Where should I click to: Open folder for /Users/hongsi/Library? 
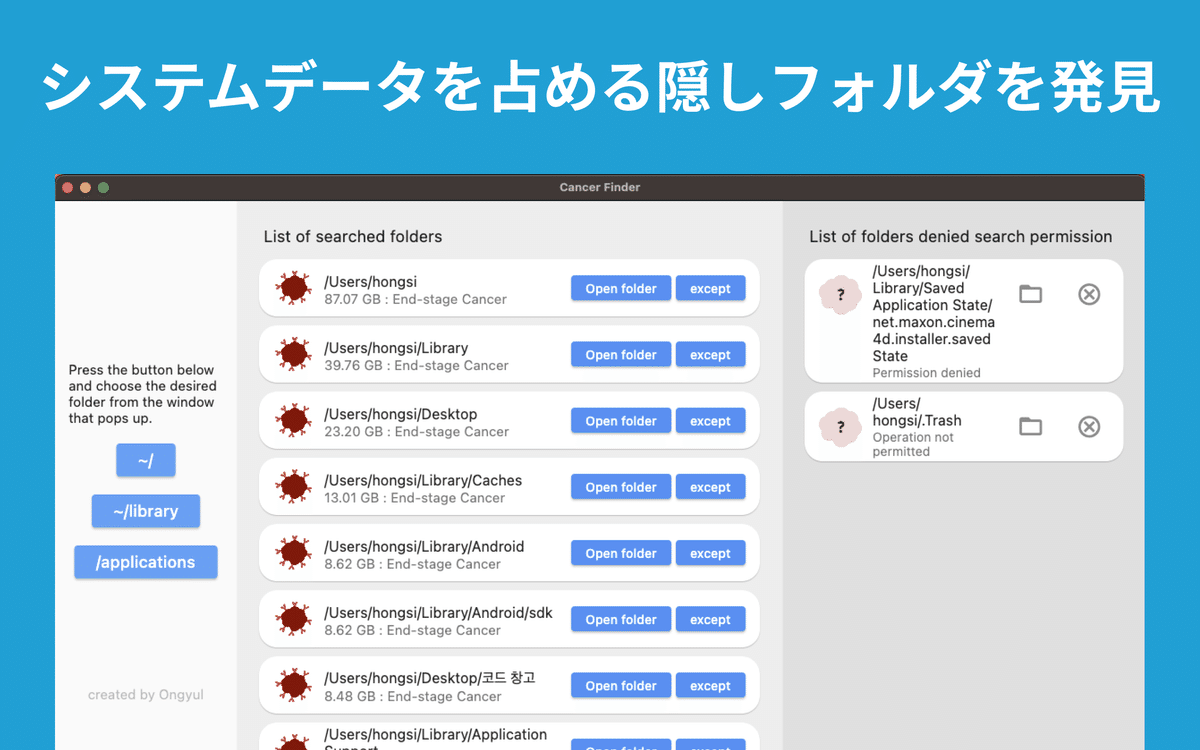coord(621,354)
